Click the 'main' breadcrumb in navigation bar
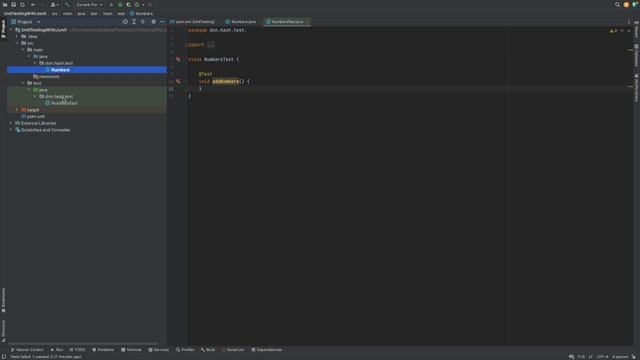The width and height of the screenshot is (640, 360). [x=67, y=13]
